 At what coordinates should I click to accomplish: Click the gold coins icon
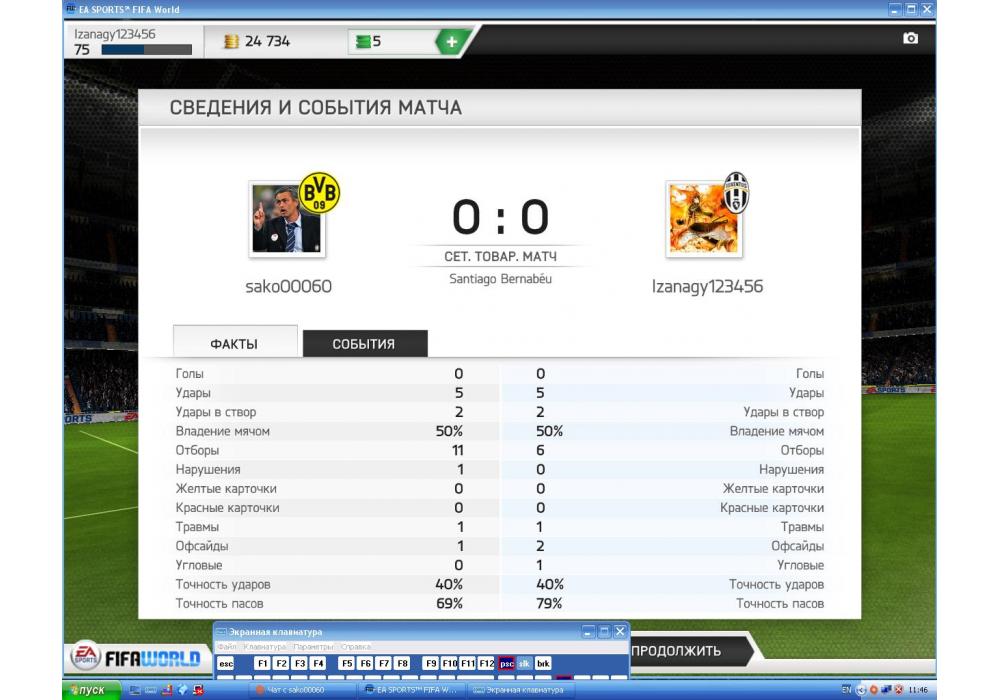click(x=231, y=41)
